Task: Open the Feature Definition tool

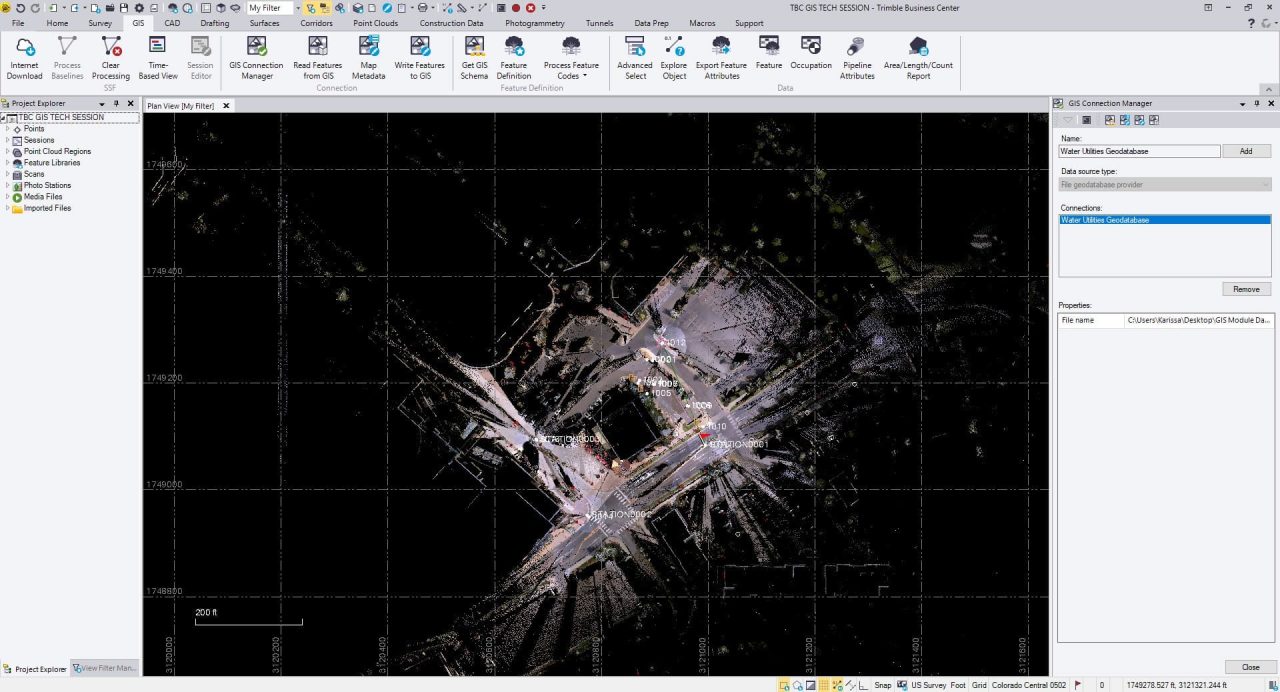Action: 513,57
